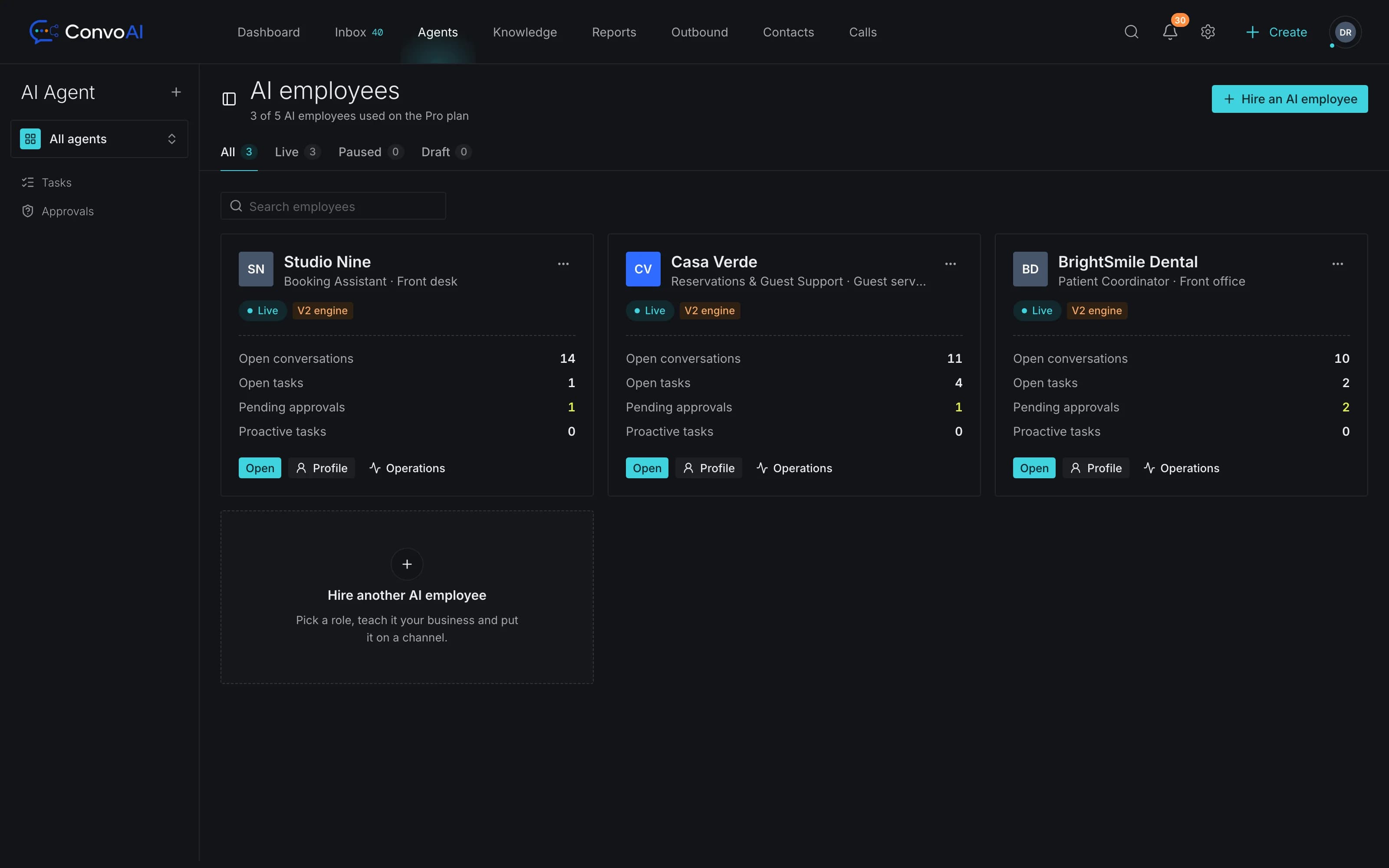Open Approvals in the sidebar
Image resolution: width=1389 pixels, height=868 pixels.
tap(57, 211)
